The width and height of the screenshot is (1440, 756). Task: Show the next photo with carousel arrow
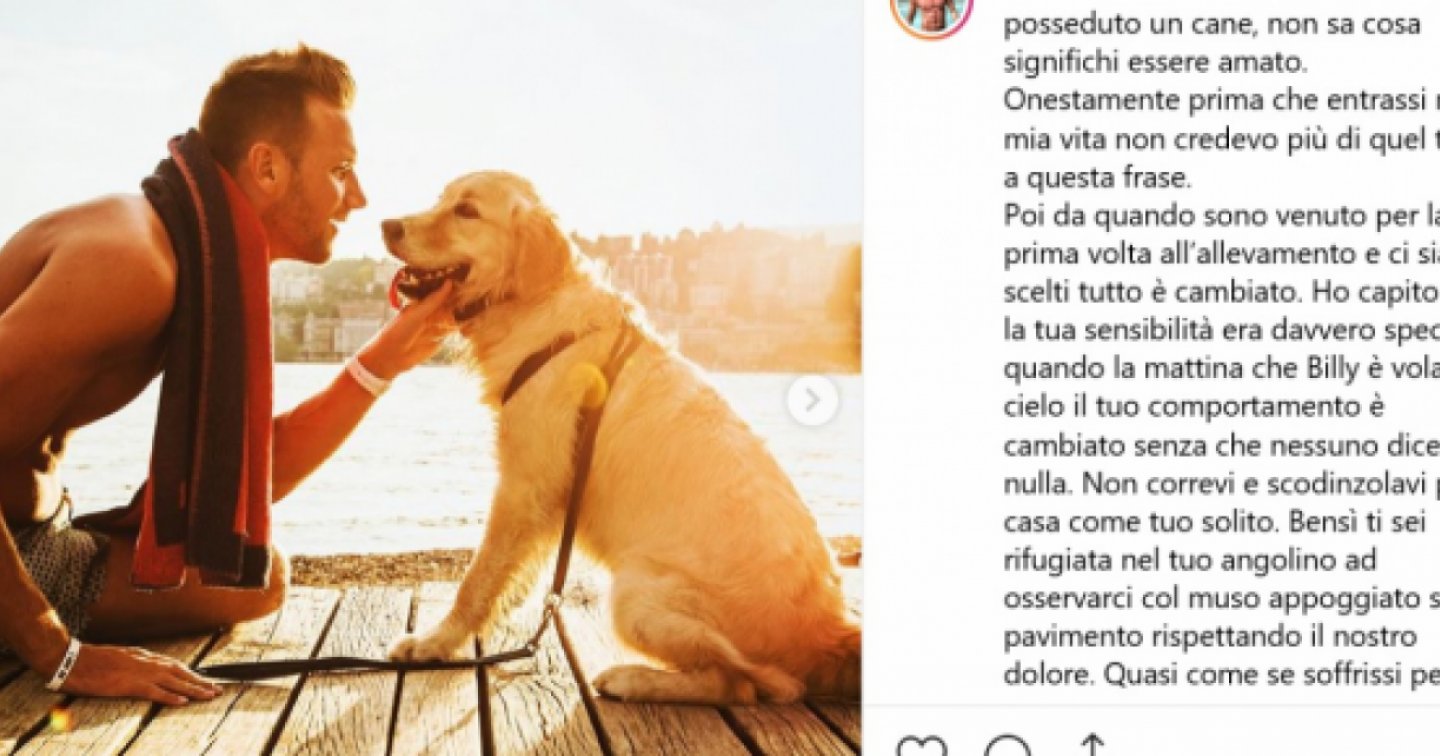[812, 401]
